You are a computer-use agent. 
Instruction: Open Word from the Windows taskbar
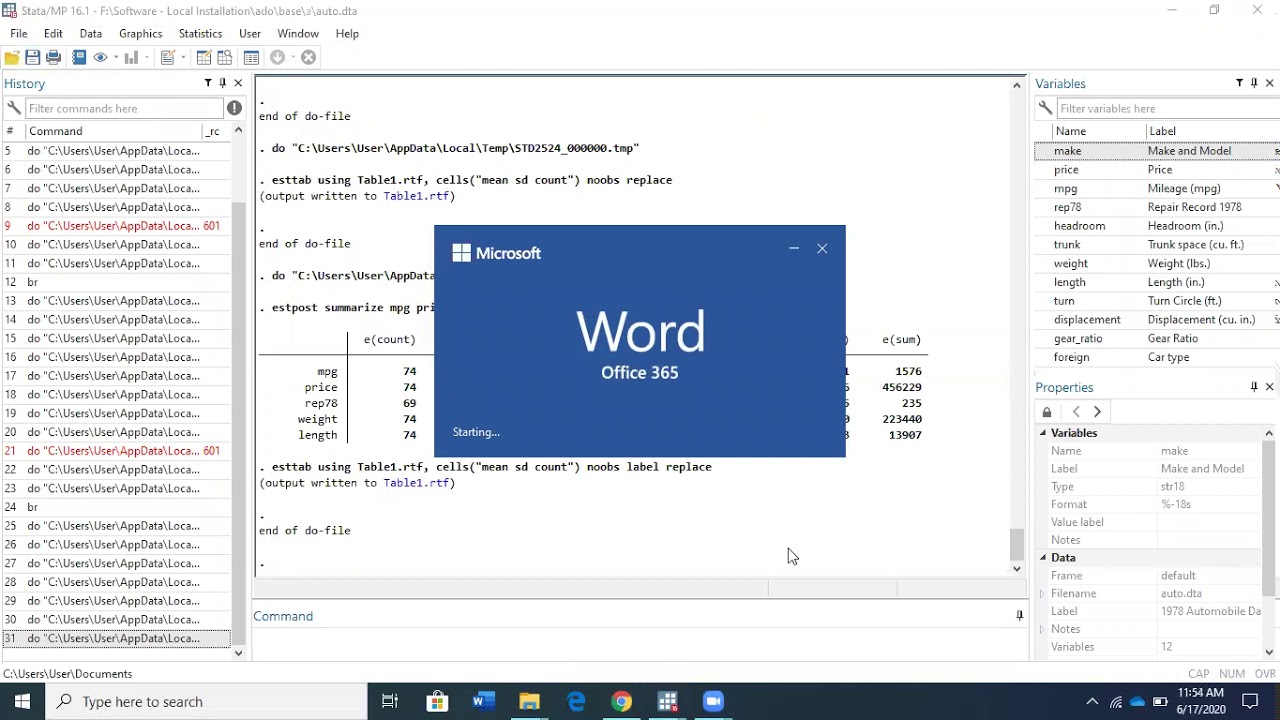484,701
